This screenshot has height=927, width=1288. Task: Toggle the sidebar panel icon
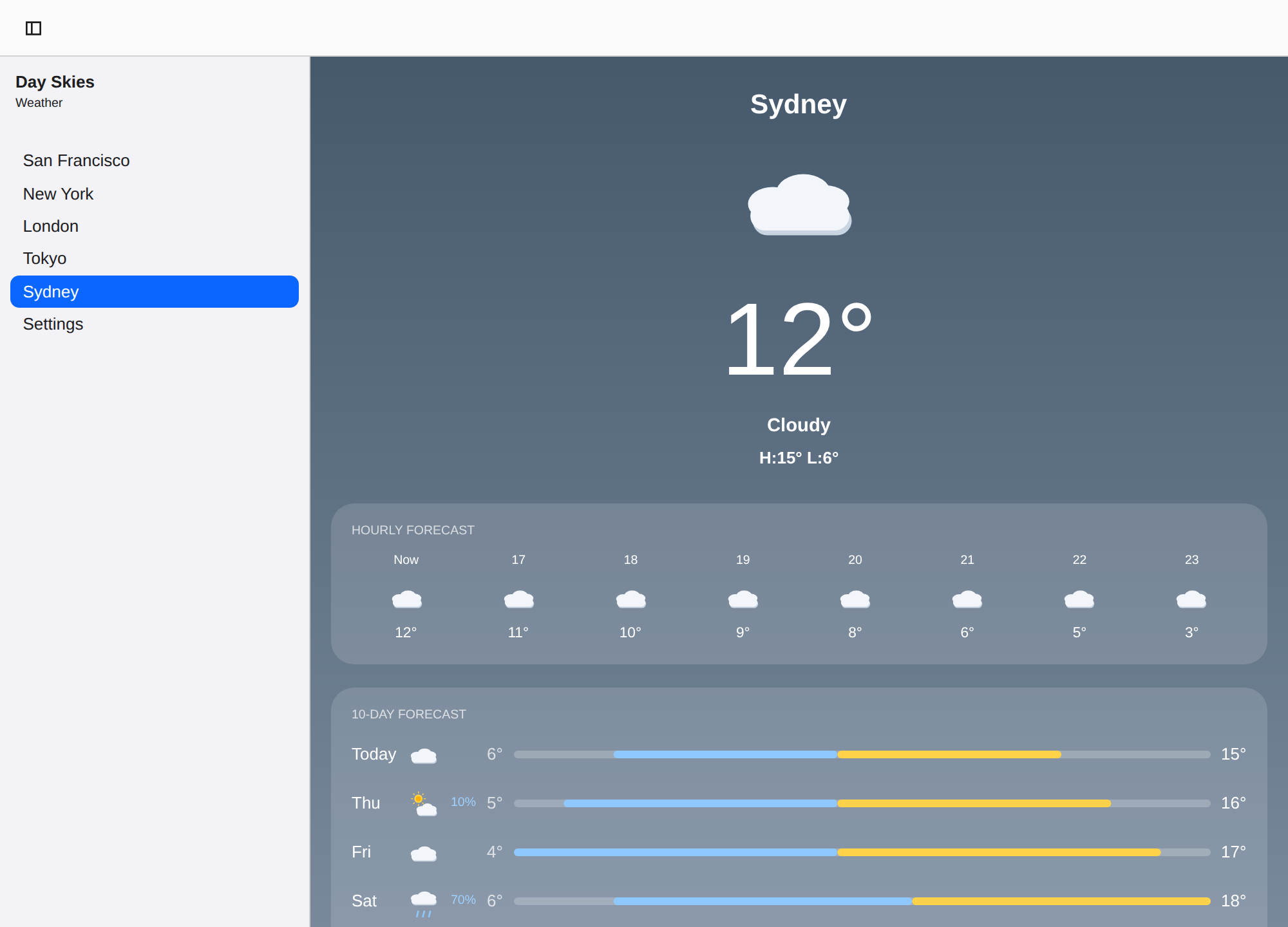click(33, 28)
